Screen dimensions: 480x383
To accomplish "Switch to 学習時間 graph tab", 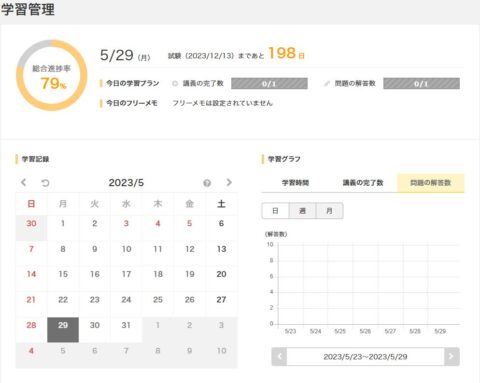I will [x=295, y=183].
